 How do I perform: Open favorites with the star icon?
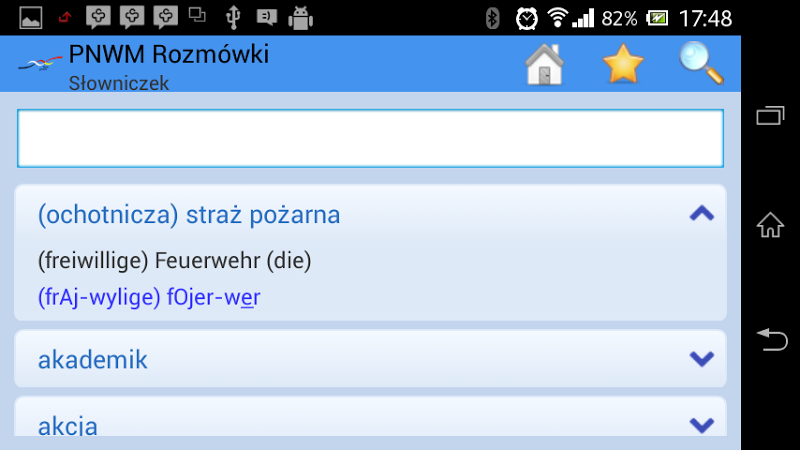click(x=623, y=64)
